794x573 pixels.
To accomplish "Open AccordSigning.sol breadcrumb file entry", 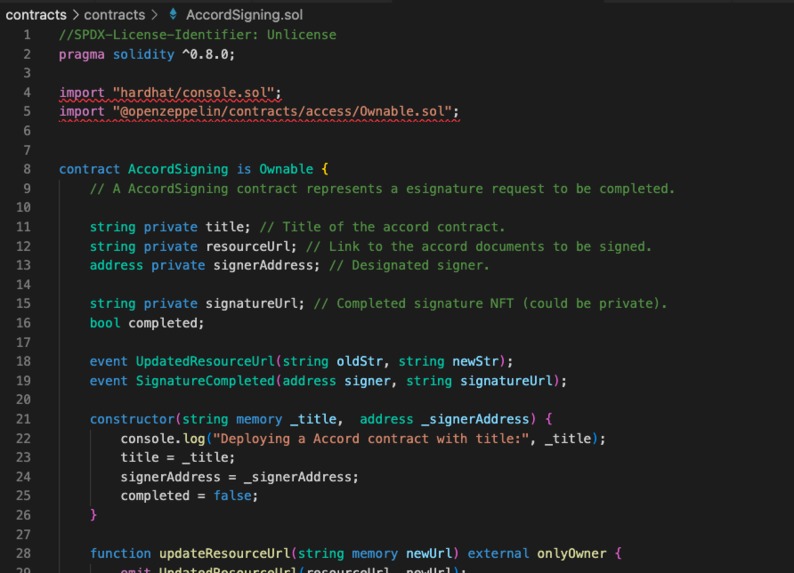I will click(244, 15).
